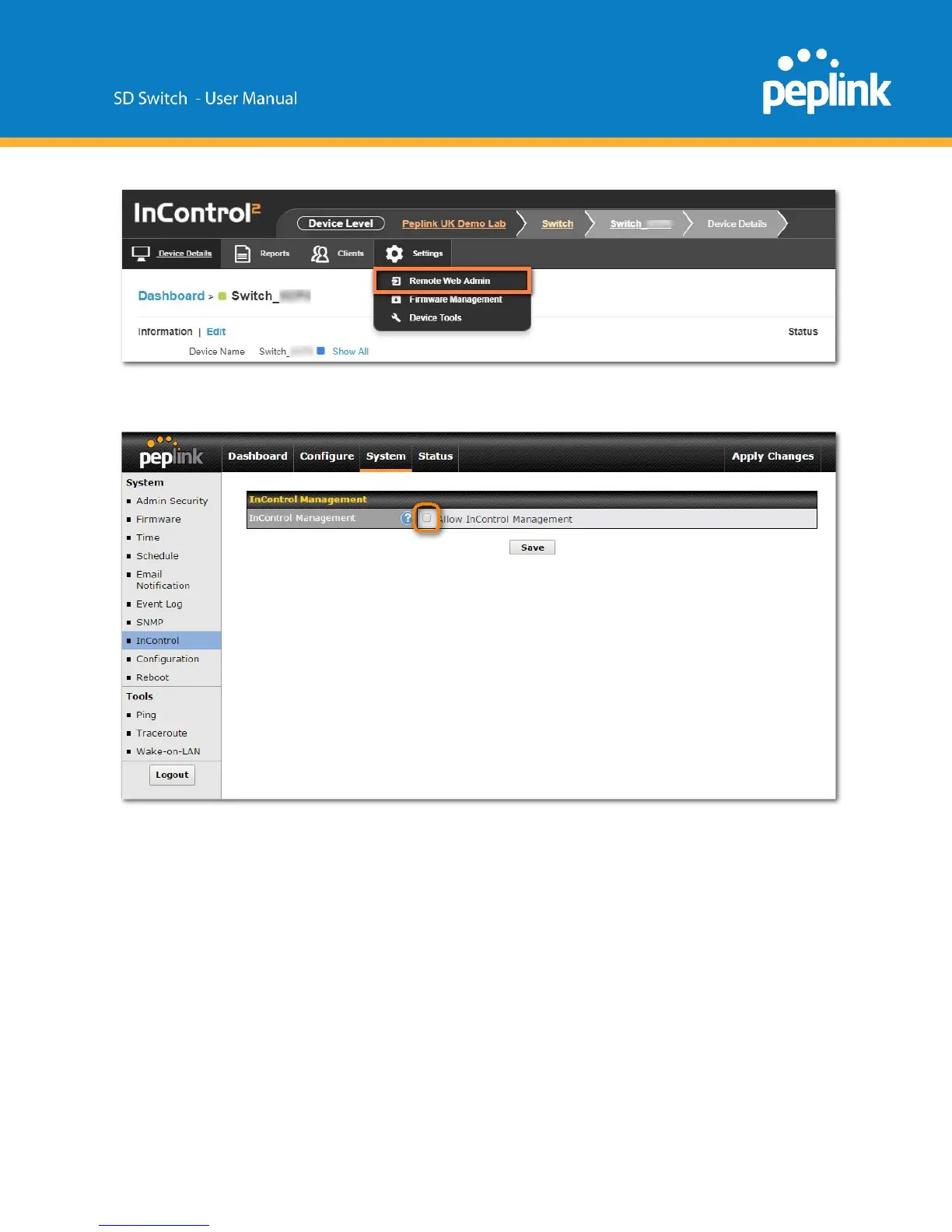Select InControl in System sidebar
The height and width of the screenshot is (1232, 952).
click(171, 641)
